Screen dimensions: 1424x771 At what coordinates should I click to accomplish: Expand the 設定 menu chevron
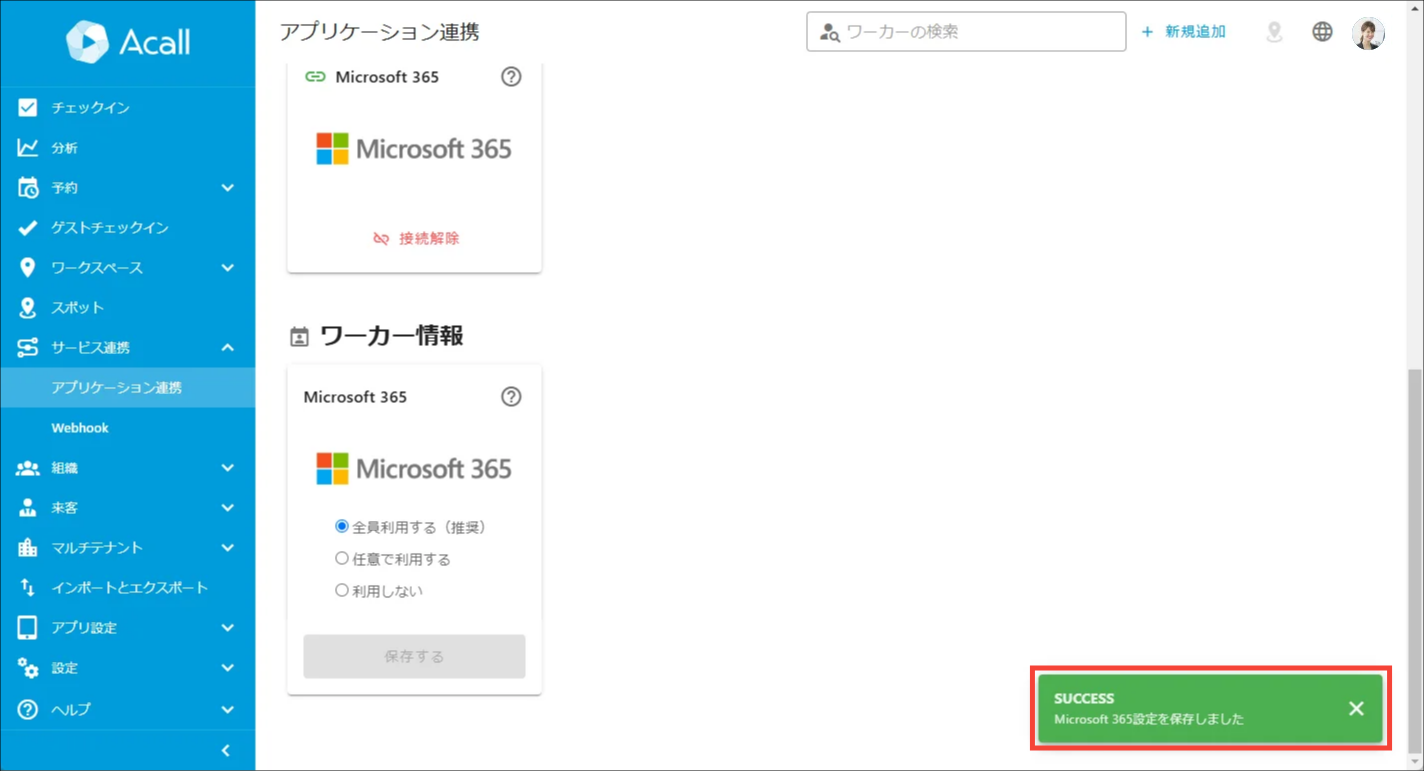point(228,667)
